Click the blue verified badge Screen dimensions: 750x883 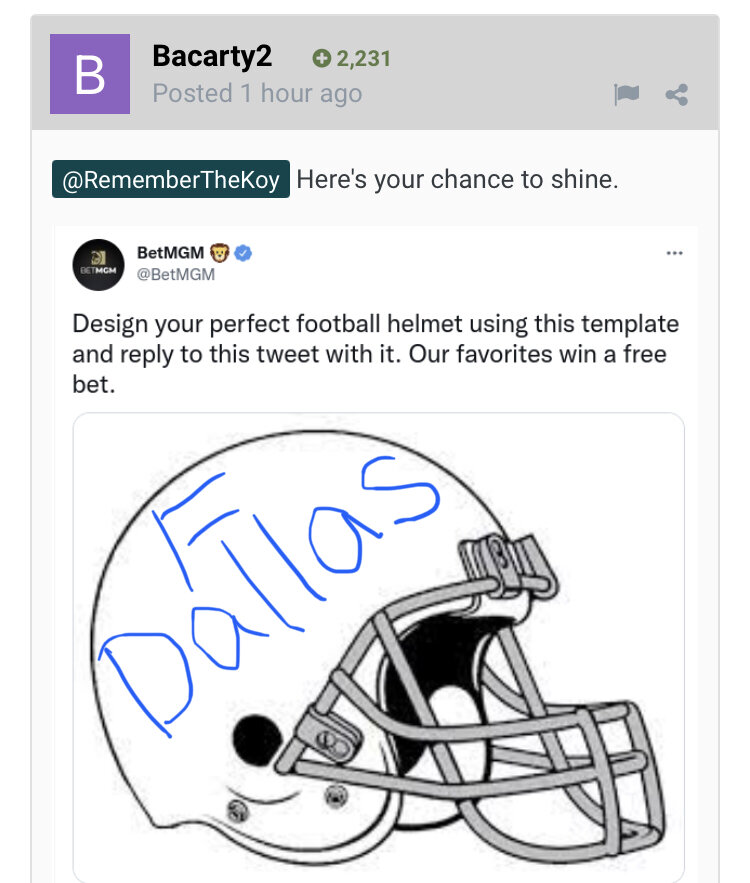click(243, 254)
